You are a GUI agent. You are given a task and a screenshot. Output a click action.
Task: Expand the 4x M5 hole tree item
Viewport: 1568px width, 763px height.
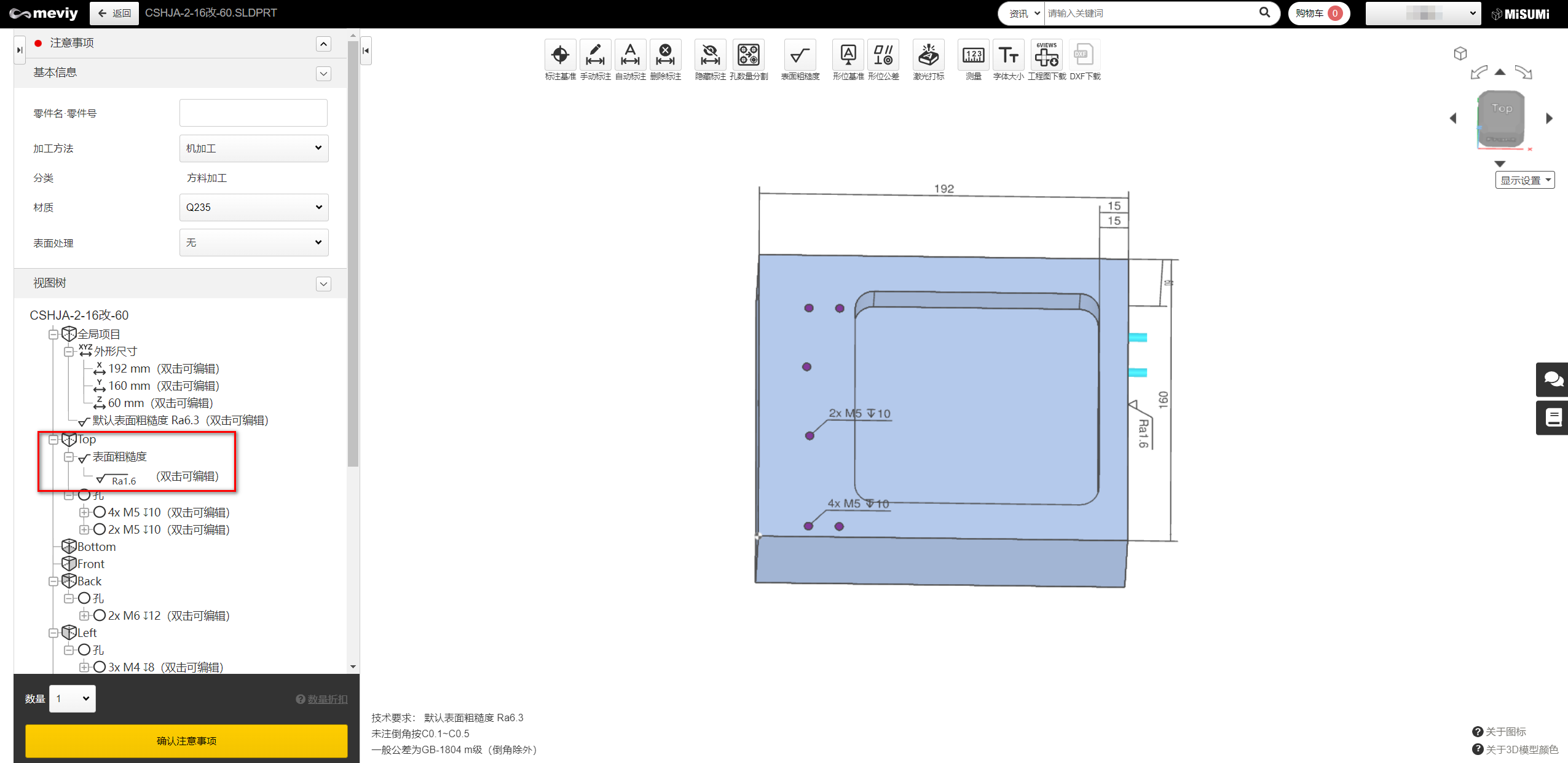click(x=84, y=512)
